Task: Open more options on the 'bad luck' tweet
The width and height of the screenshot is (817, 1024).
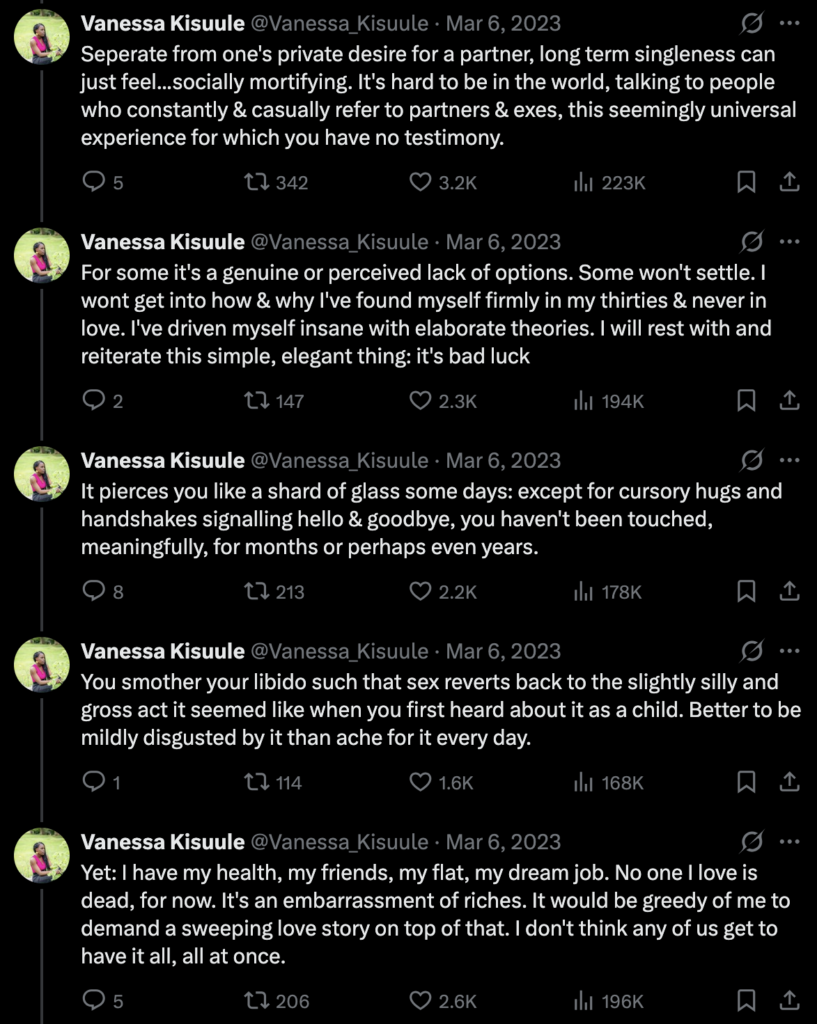Action: (788, 242)
